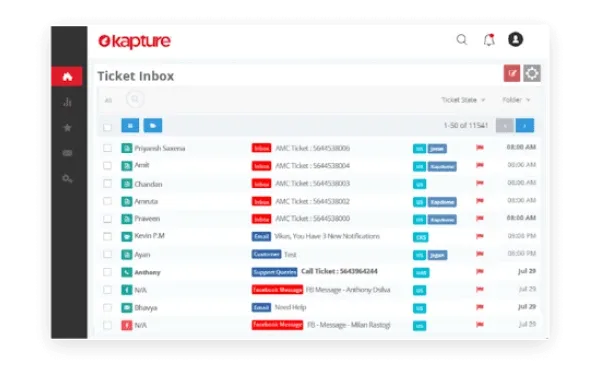Image resolution: width=600 pixels, height=375 pixels.
Task: Open the search magnifier in header
Action: pos(462,39)
